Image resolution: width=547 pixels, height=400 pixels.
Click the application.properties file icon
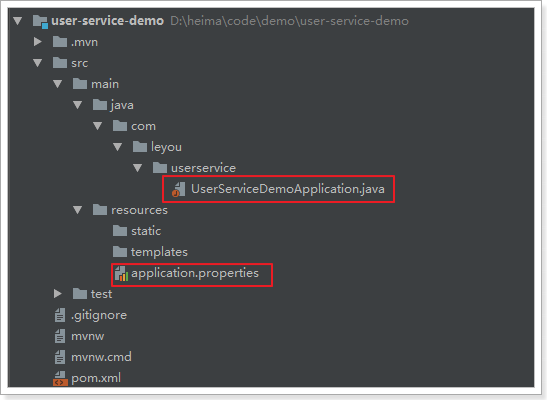121,273
